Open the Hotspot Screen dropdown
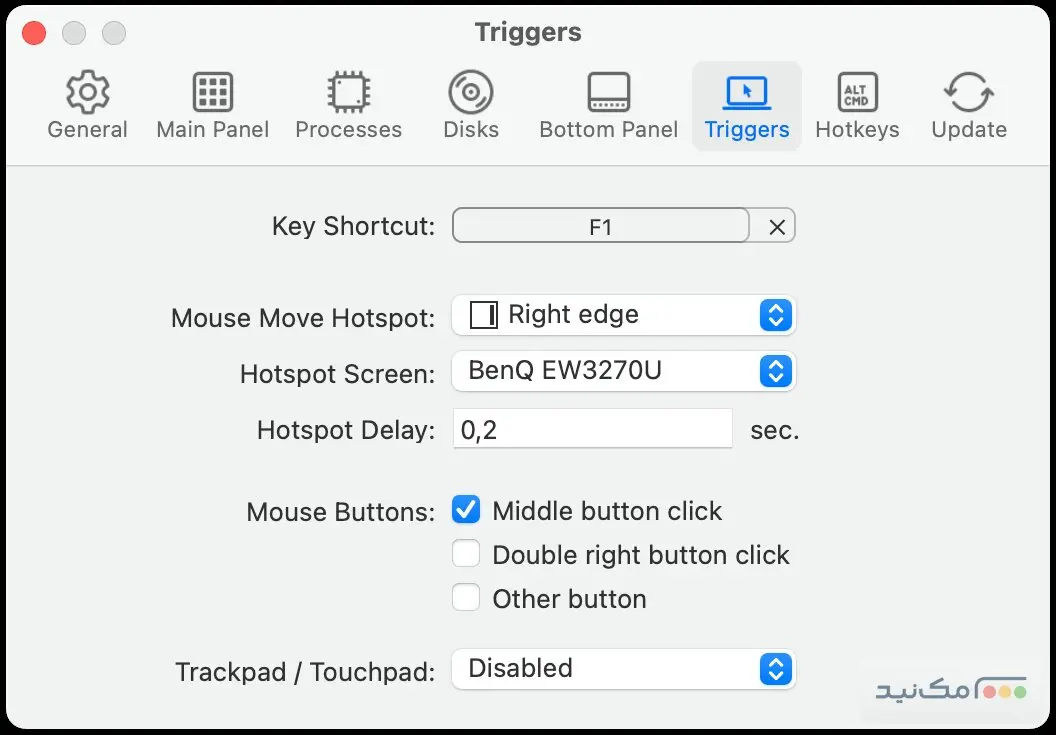 point(623,371)
